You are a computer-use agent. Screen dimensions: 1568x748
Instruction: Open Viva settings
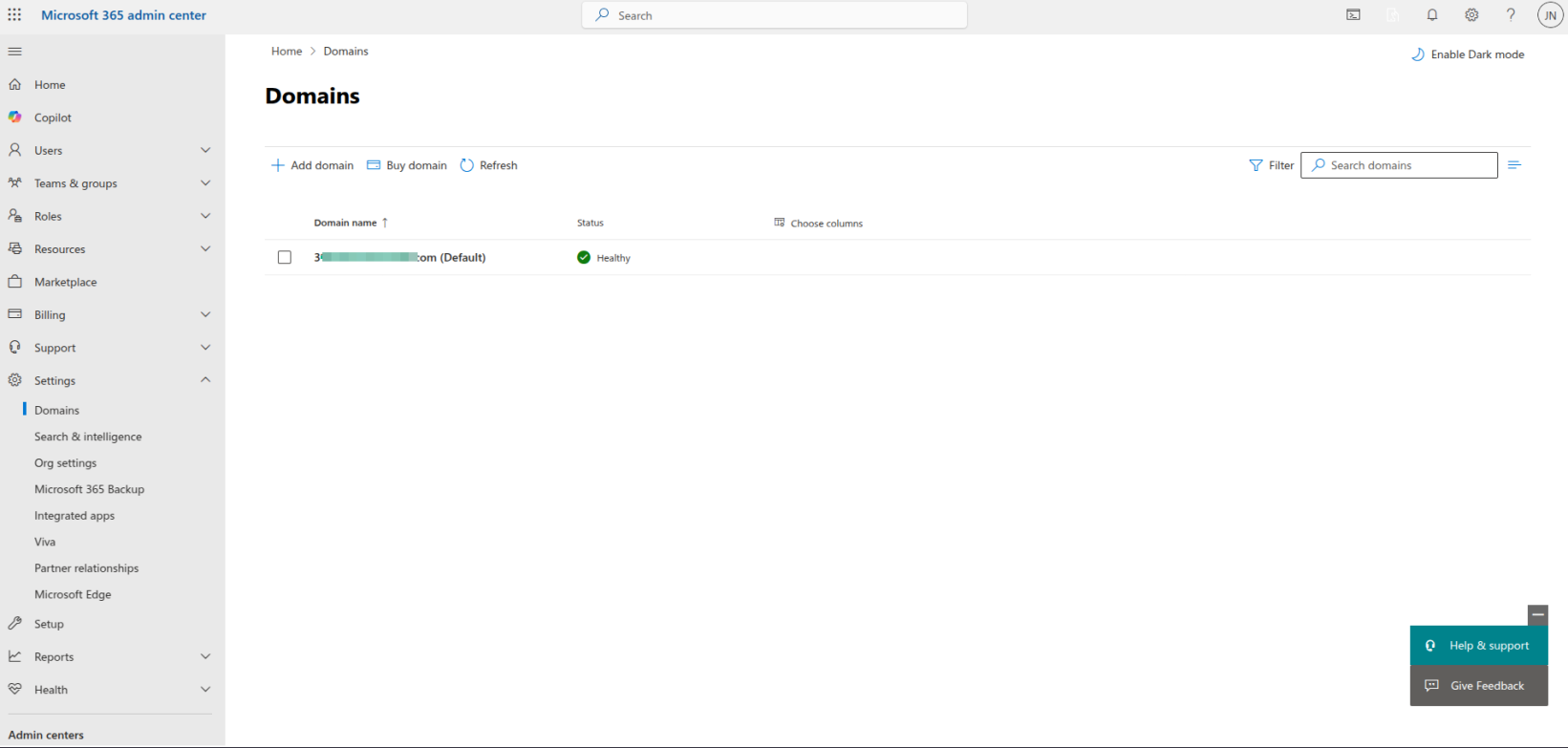tap(45, 542)
